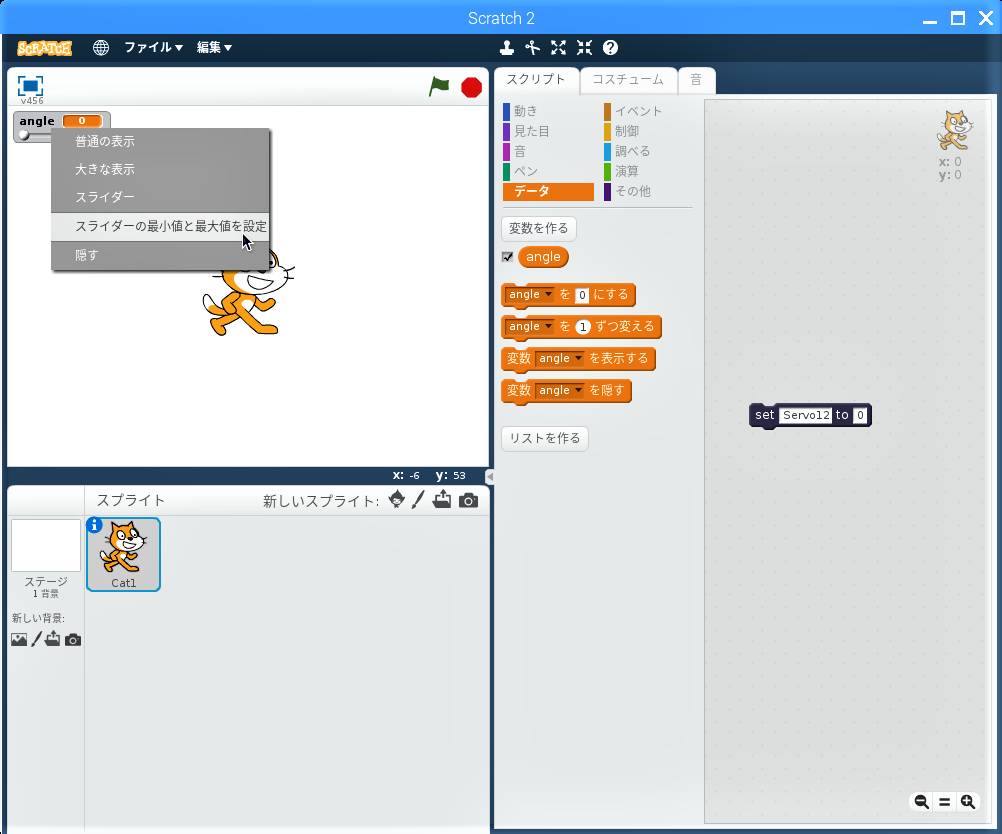This screenshot has height=834, width=1002.
Task: Paint a new backdrop
Action: tap(36, 638)
